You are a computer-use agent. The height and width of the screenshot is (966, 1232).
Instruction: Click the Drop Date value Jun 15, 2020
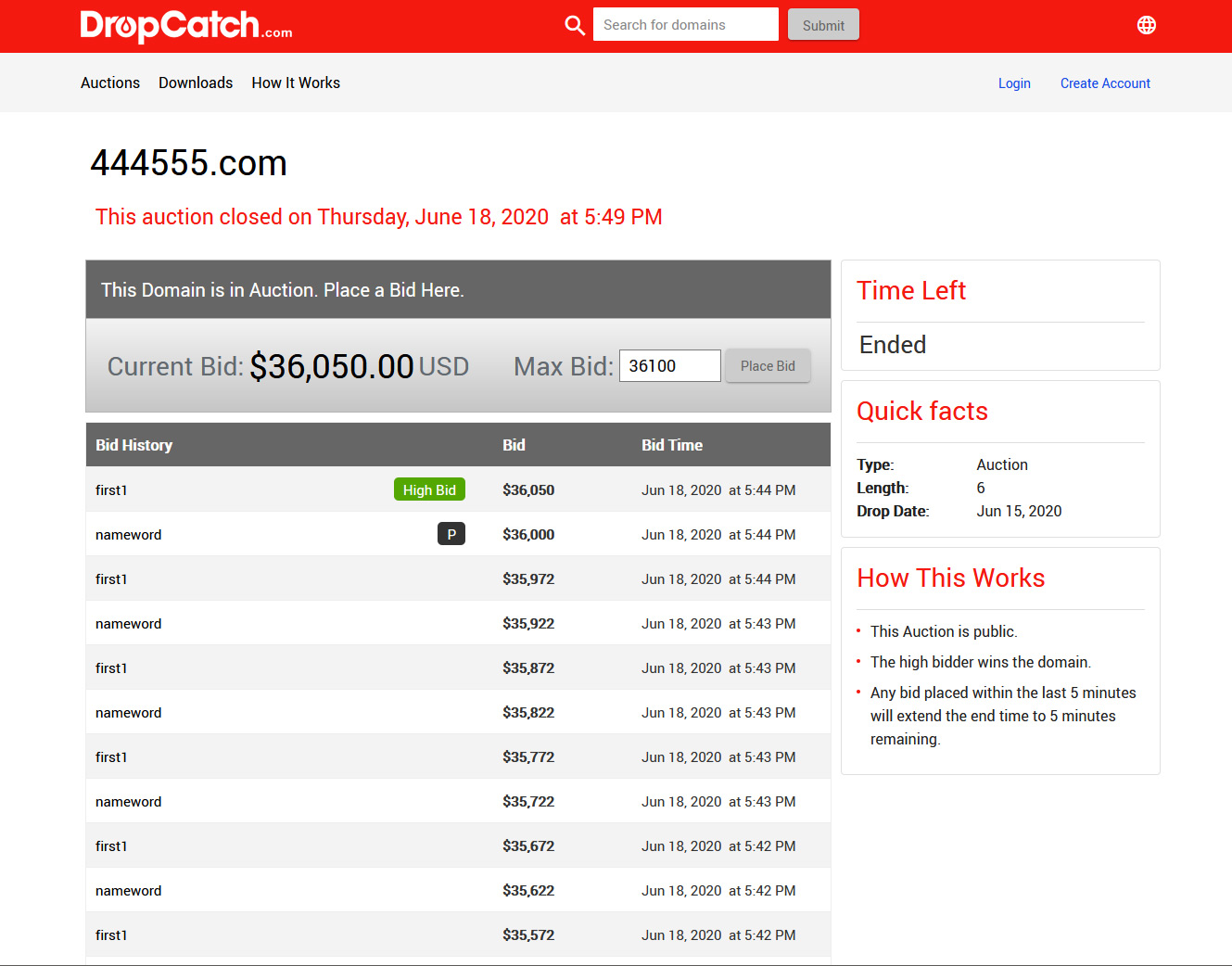click(1019, 511)
